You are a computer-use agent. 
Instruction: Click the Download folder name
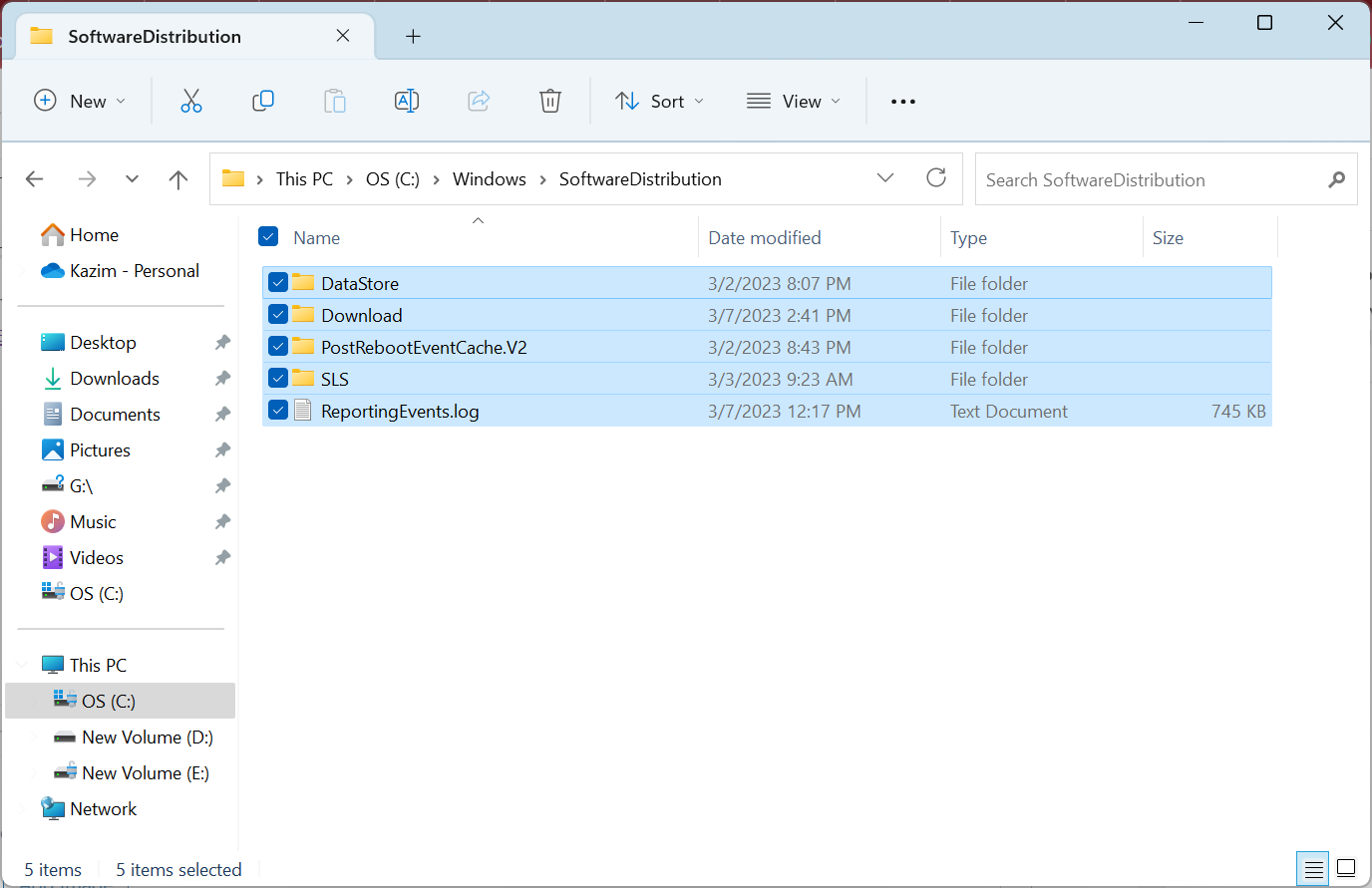(x=362, y=316)
